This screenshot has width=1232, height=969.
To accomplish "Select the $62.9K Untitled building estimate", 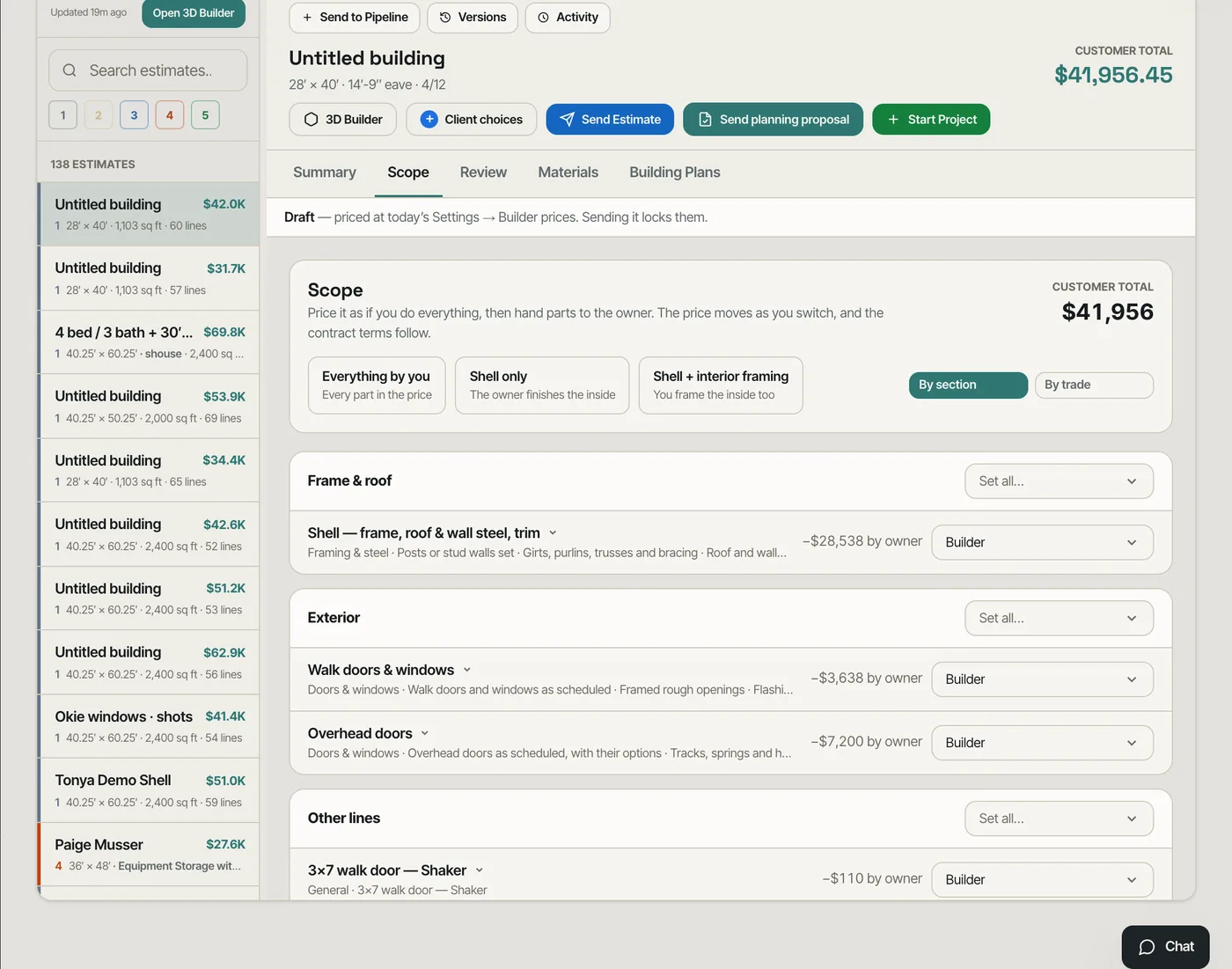I will [149, 663].
